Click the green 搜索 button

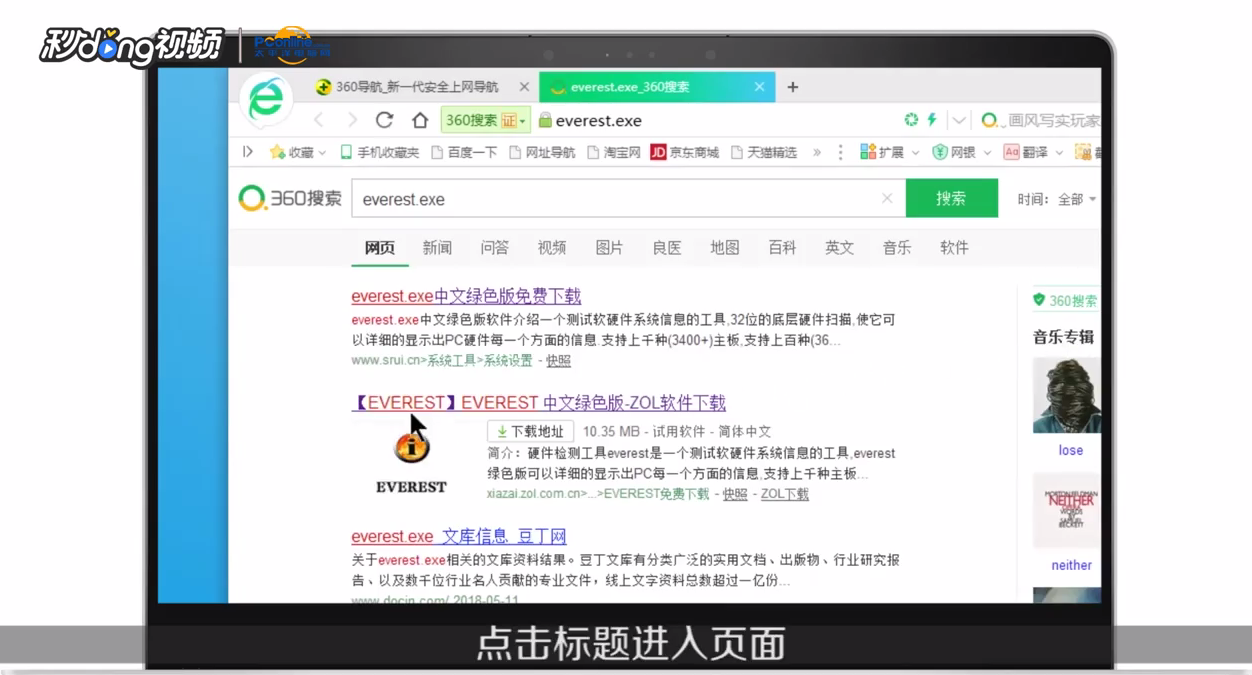[x=951, y=198]
